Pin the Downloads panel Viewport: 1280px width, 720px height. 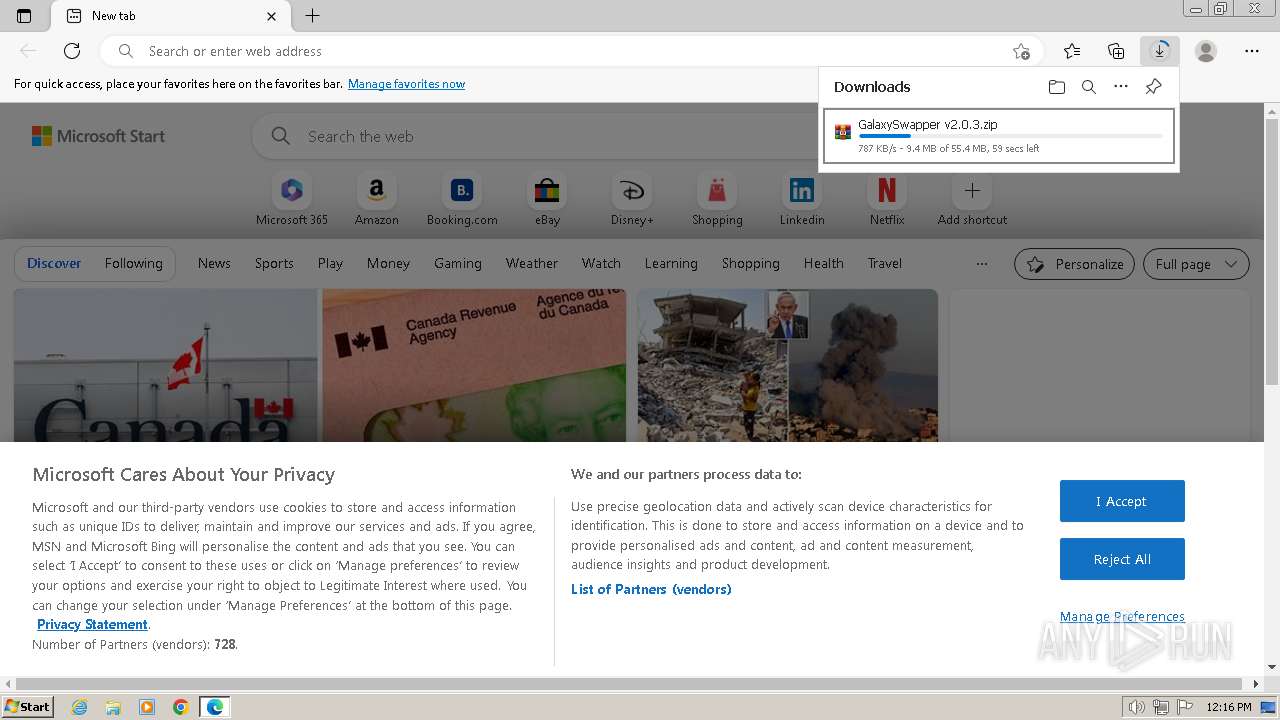(1153, 87)
